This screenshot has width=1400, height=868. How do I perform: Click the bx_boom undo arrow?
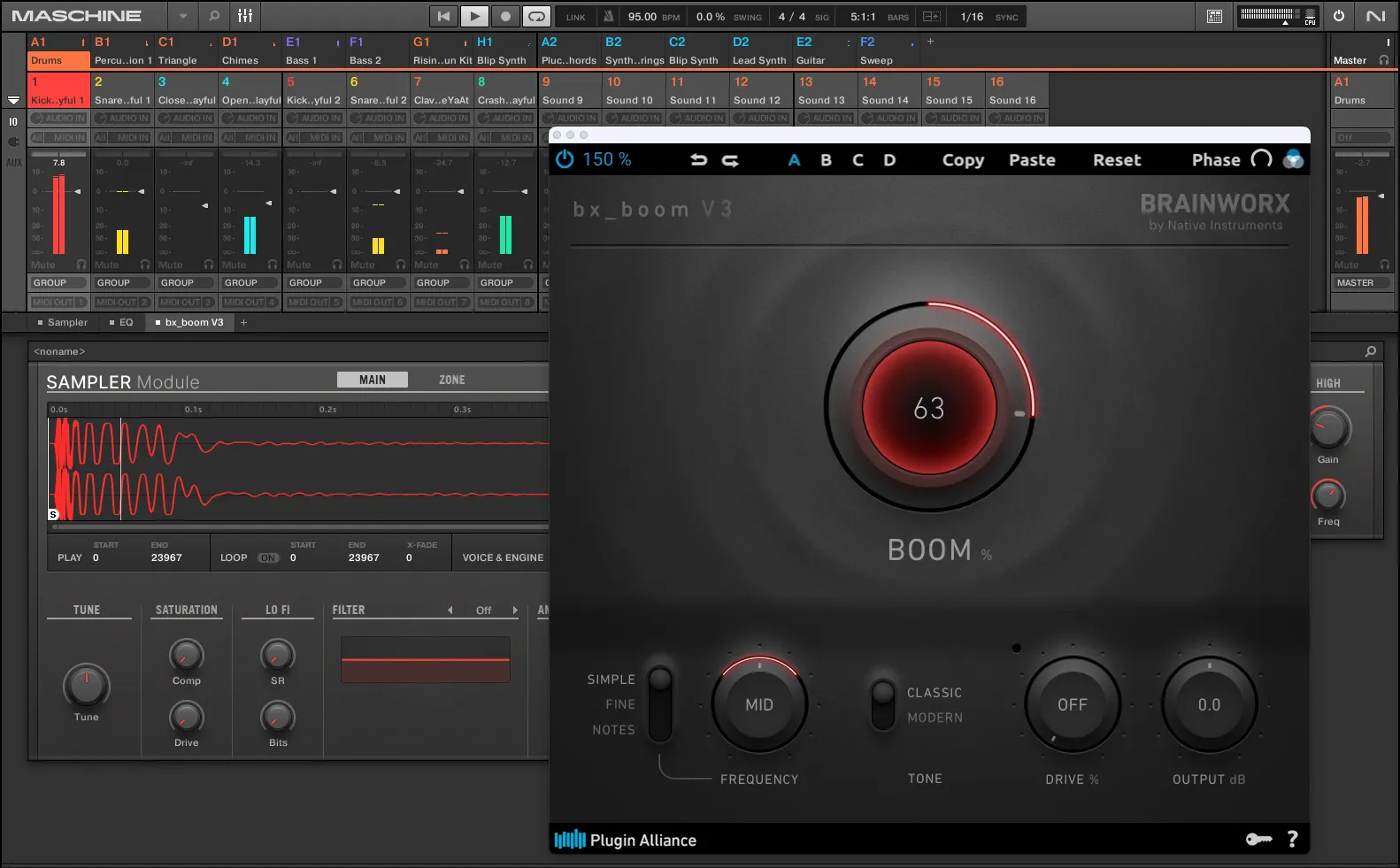[x=699, y=160]
